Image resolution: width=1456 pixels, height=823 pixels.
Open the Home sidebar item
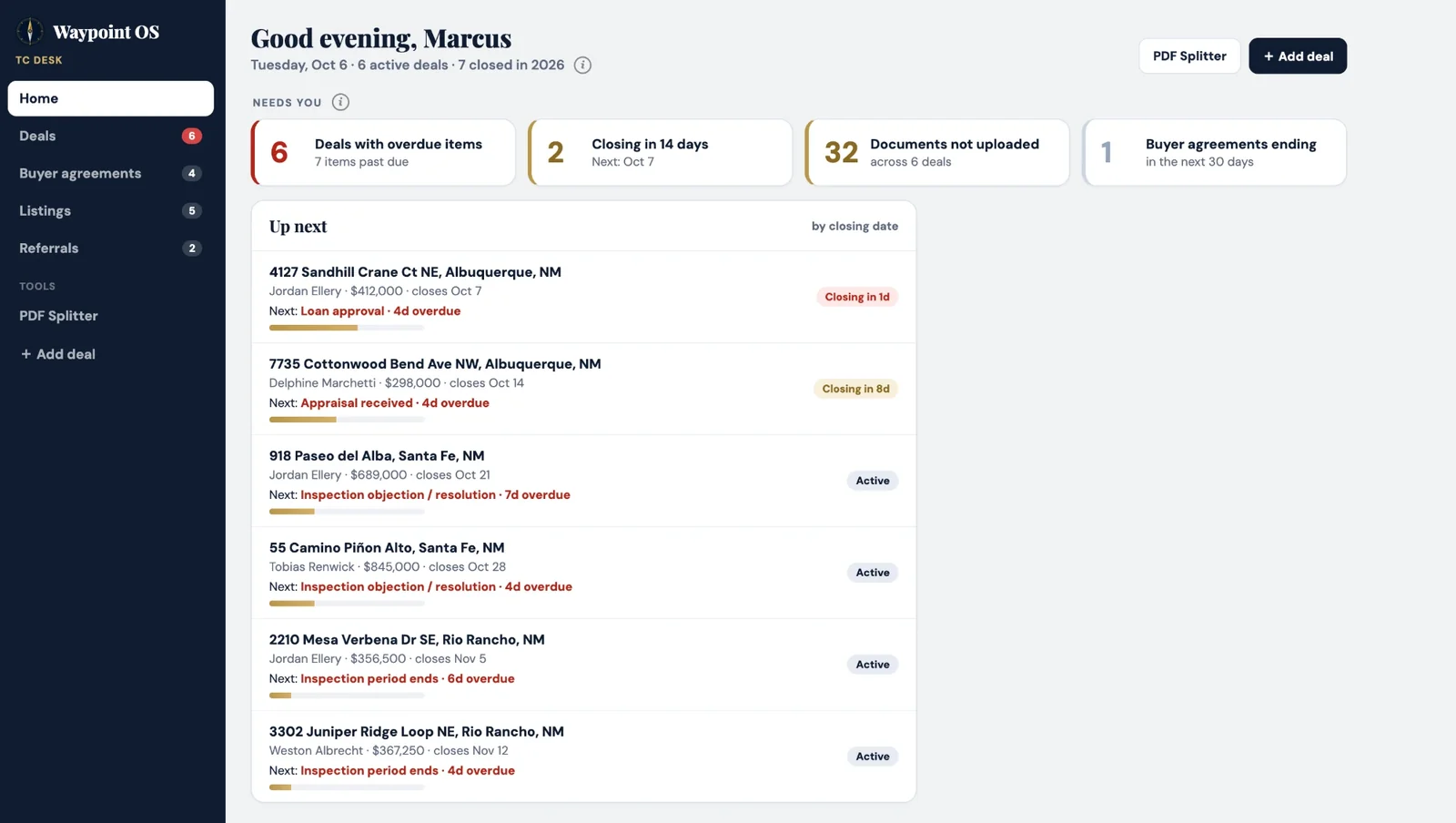pyautogui.click(x=111, y=98)
